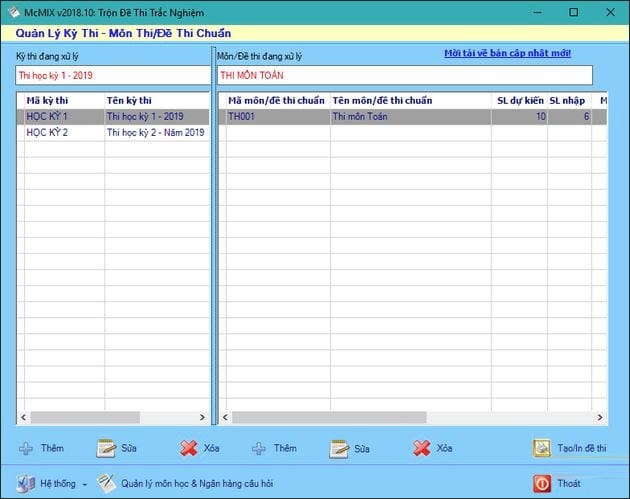Click the Sửa notepad icon for subjects

[x=339, y=448]
